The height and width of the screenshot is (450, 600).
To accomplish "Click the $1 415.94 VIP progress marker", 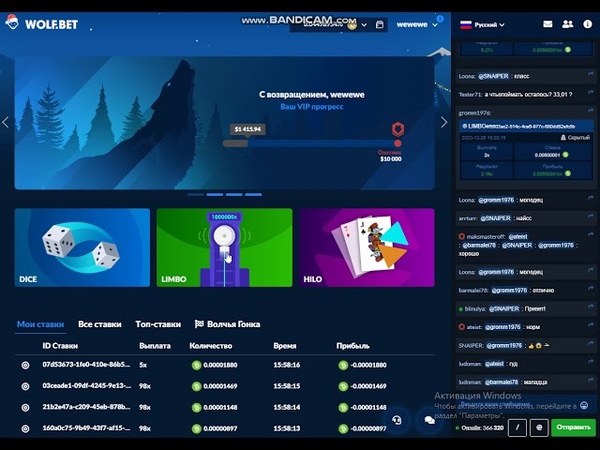I will coord(248,129).
